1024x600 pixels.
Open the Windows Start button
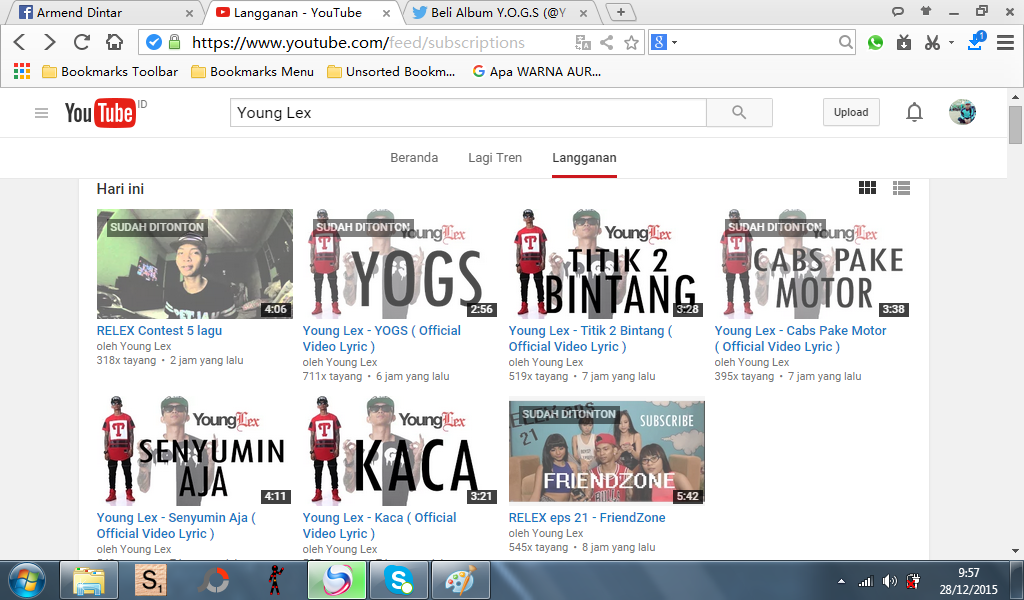[x=26, y=580]
